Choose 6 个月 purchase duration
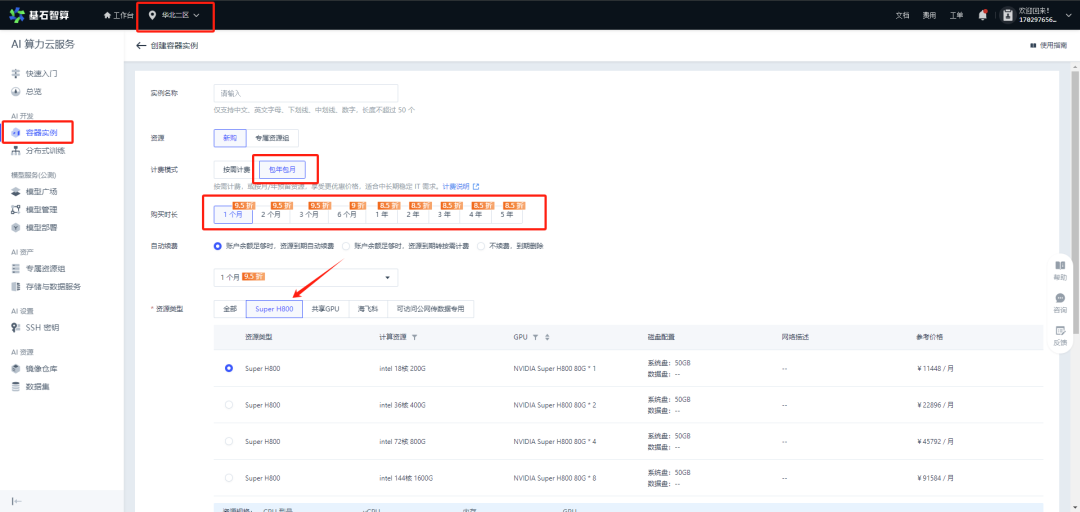1080x512 pixels. tap(346, 214)
